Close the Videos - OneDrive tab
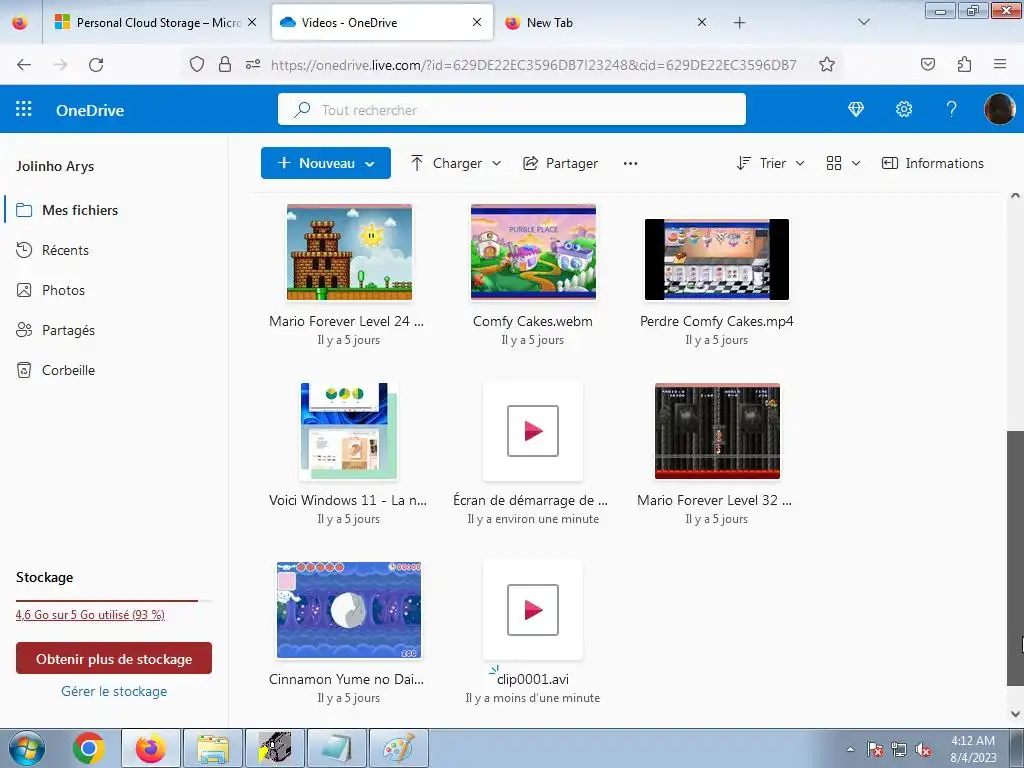 [477, 22]
